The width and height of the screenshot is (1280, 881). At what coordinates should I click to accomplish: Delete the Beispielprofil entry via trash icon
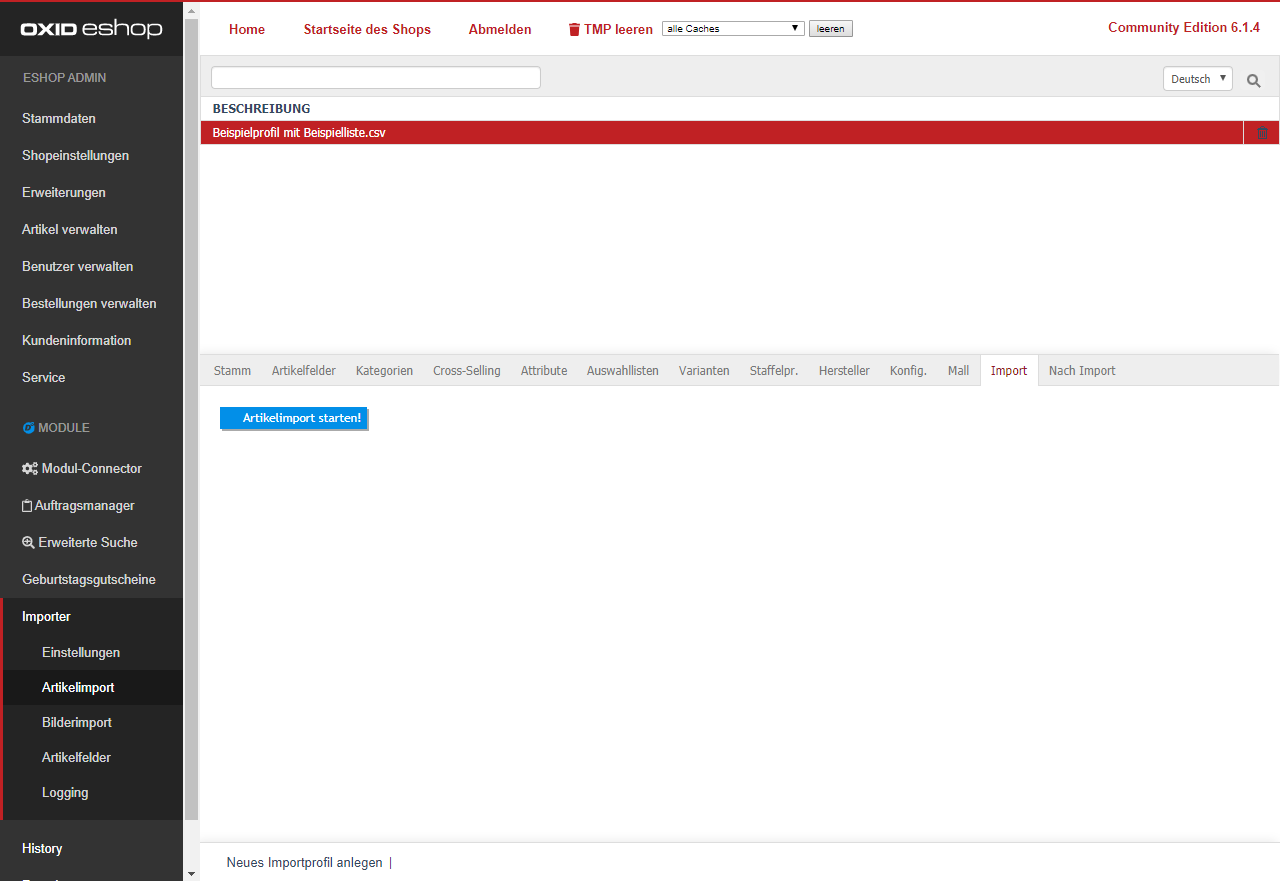point(1262,133)
